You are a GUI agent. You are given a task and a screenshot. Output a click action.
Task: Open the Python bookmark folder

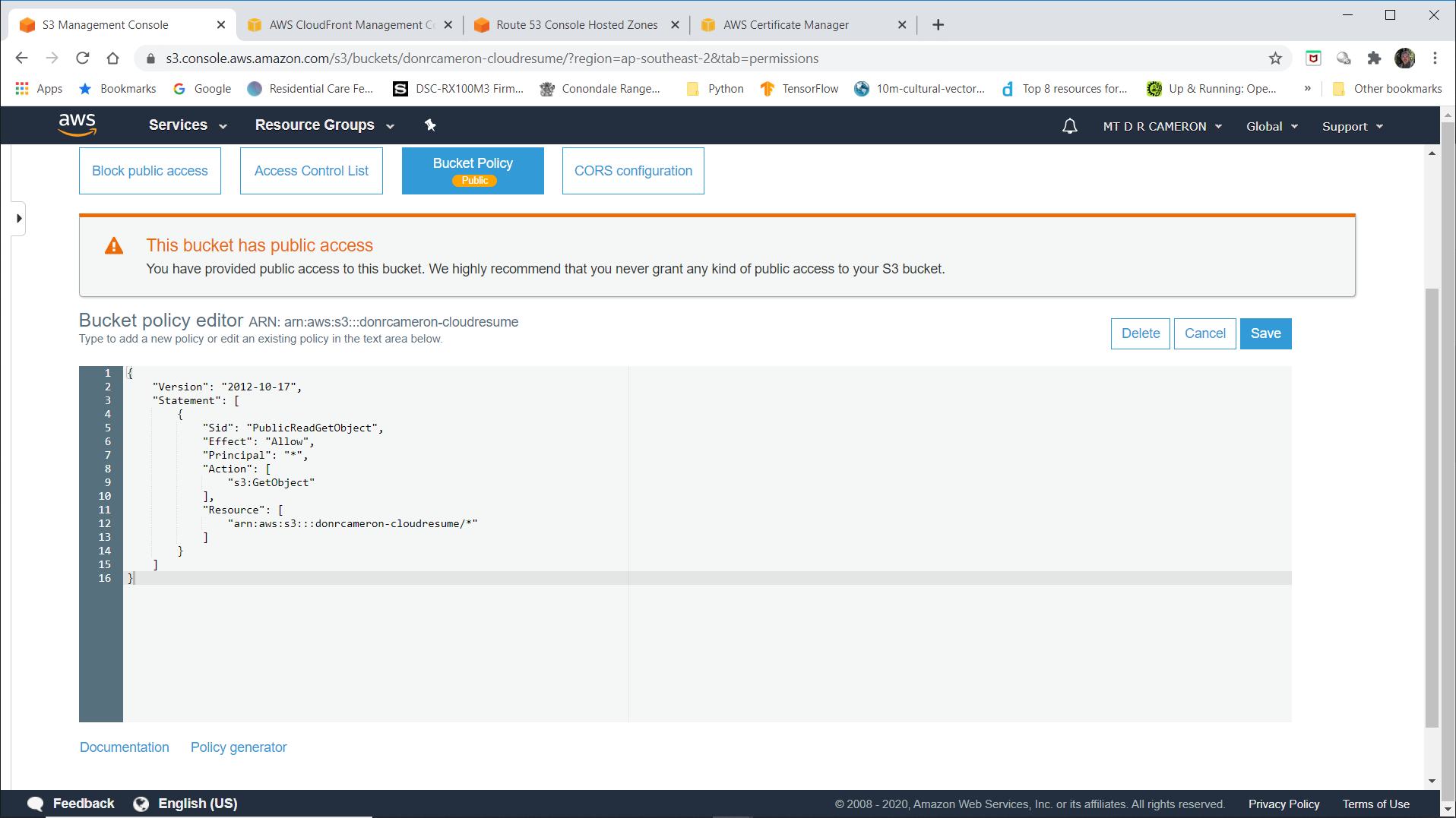(715, 89)
